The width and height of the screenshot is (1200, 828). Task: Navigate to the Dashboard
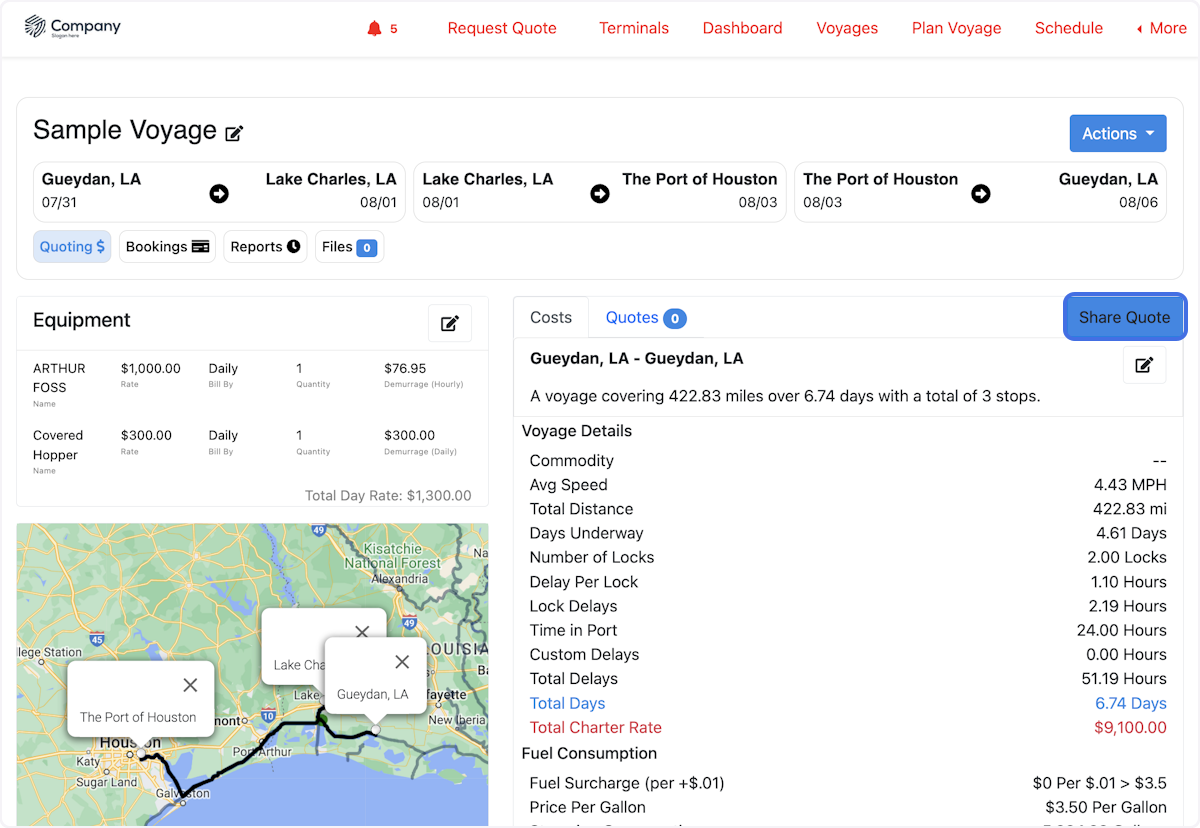coord(742,28)
